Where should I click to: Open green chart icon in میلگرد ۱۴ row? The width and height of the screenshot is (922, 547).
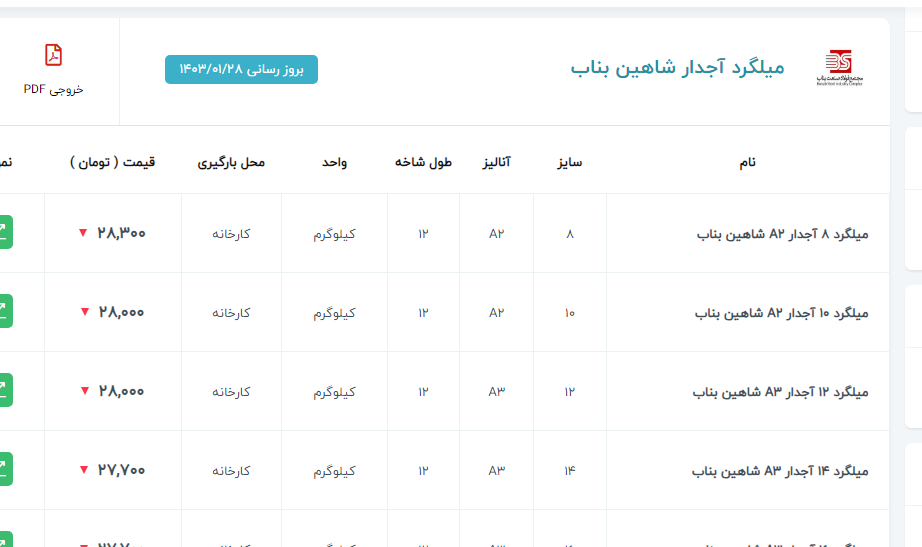[5, 469]
